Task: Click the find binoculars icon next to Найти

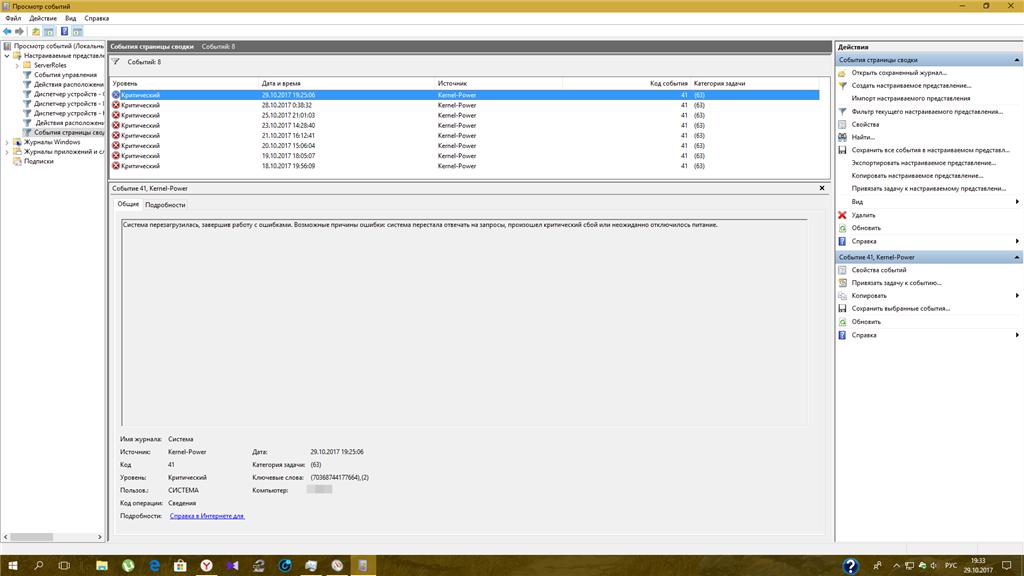Action: [842, 137]
